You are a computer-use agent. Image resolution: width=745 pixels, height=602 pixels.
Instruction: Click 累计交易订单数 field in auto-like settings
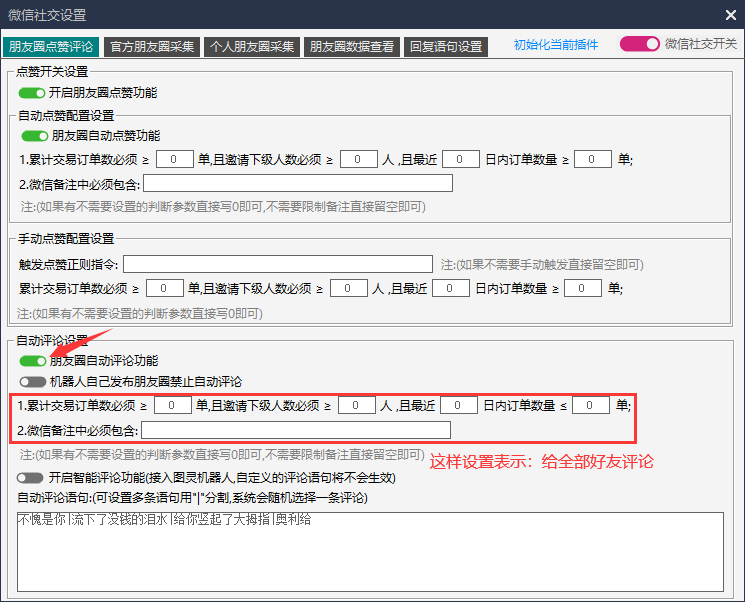point(175,159)
